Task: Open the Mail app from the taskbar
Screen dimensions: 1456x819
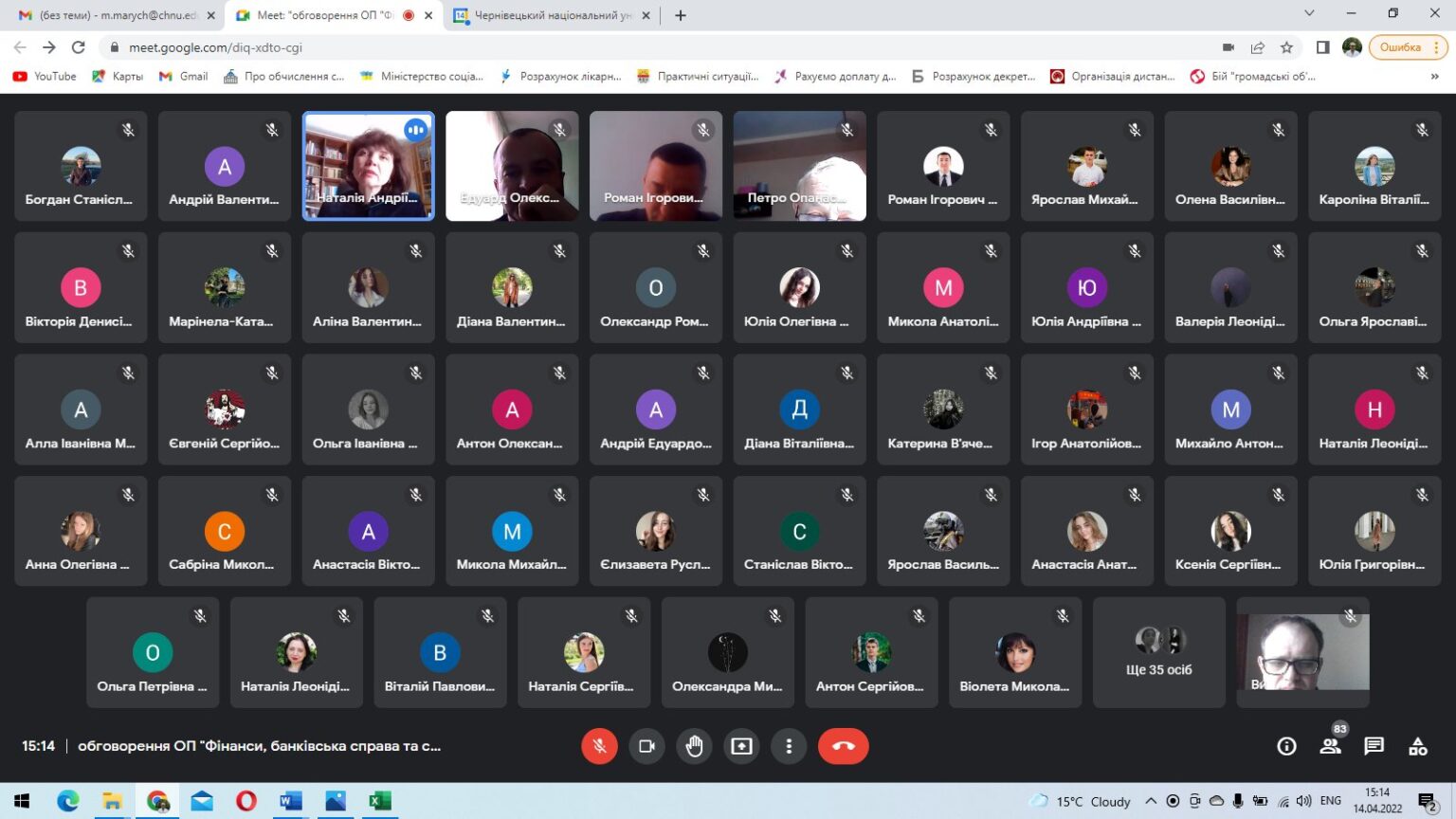Action: point(202,801)
